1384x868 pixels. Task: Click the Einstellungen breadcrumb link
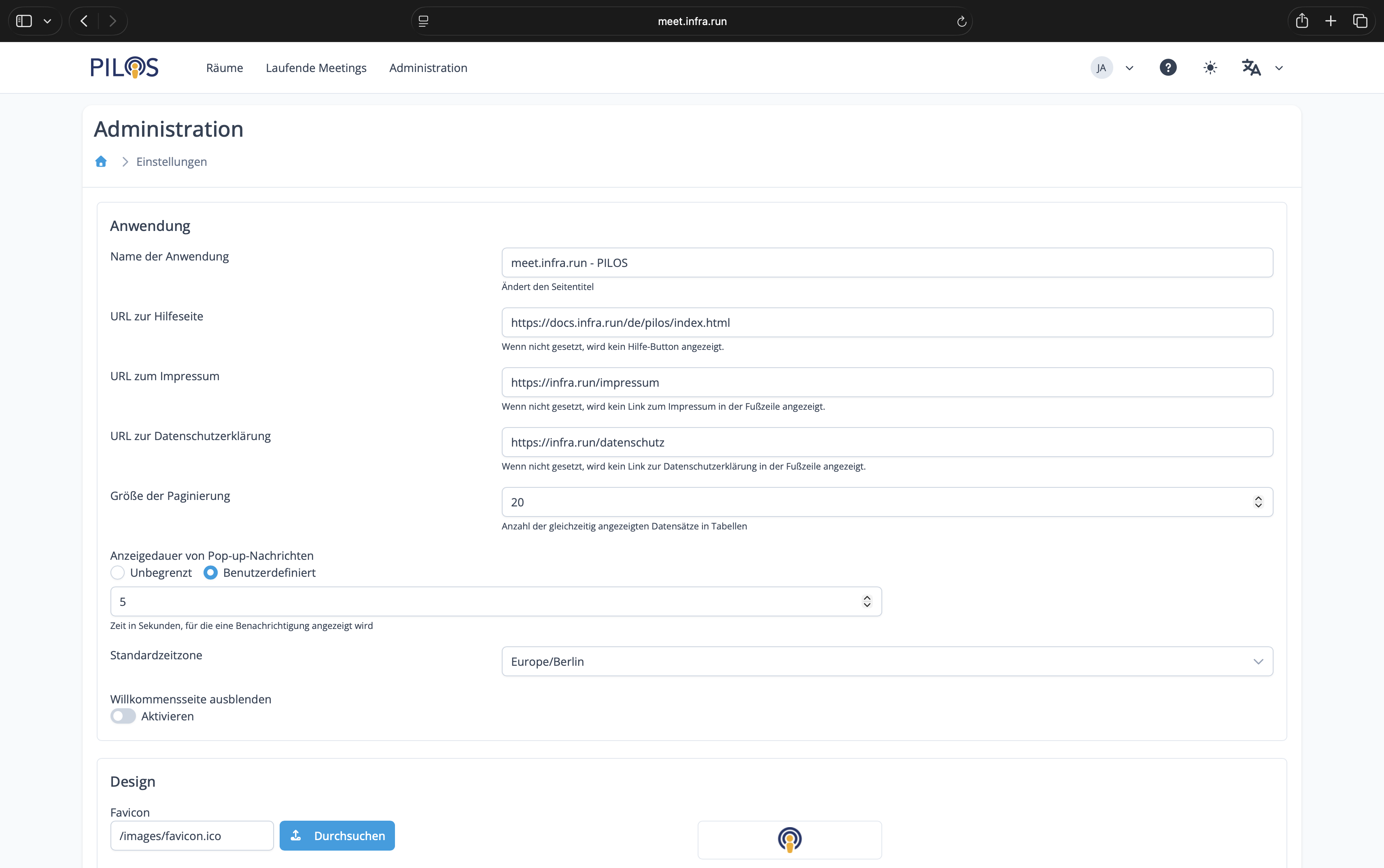171,161
